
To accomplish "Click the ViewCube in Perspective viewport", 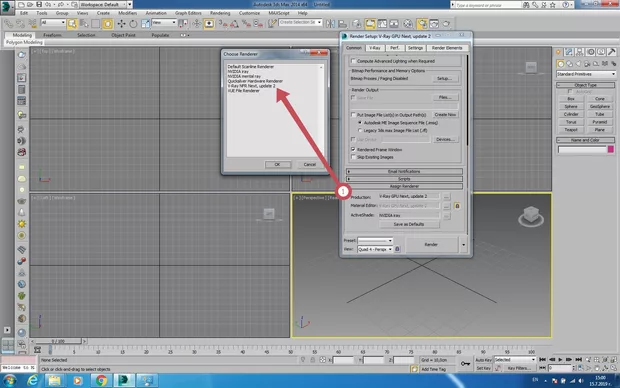I will [531, 216].
